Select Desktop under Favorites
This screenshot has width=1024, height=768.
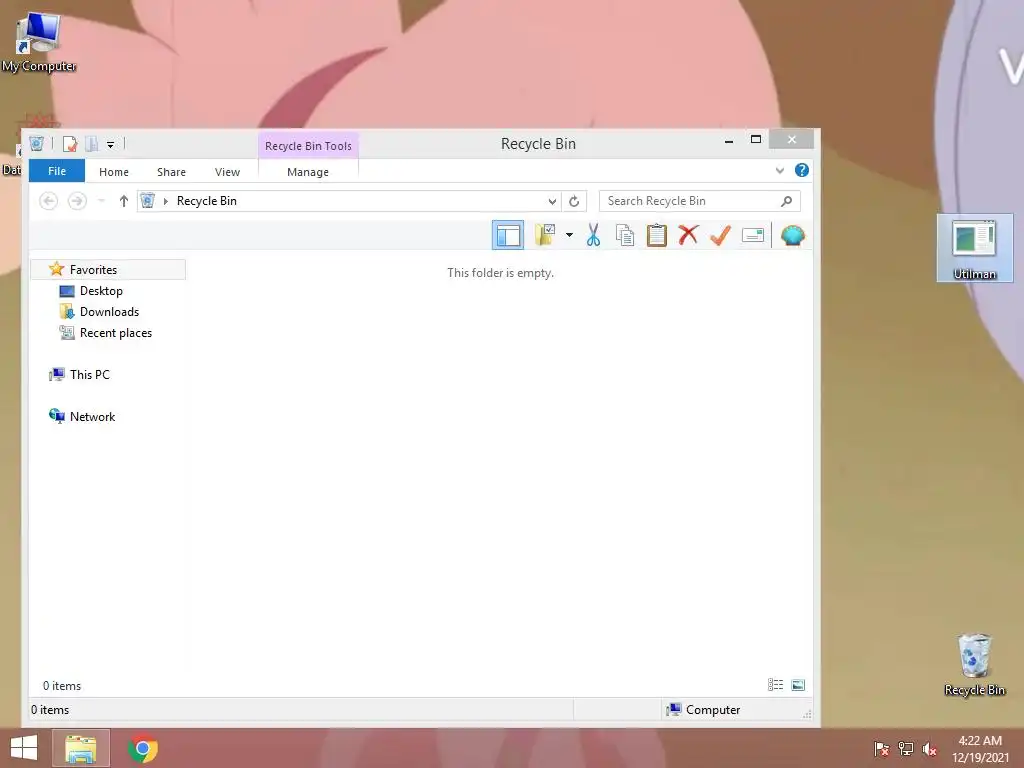(101, 291)
